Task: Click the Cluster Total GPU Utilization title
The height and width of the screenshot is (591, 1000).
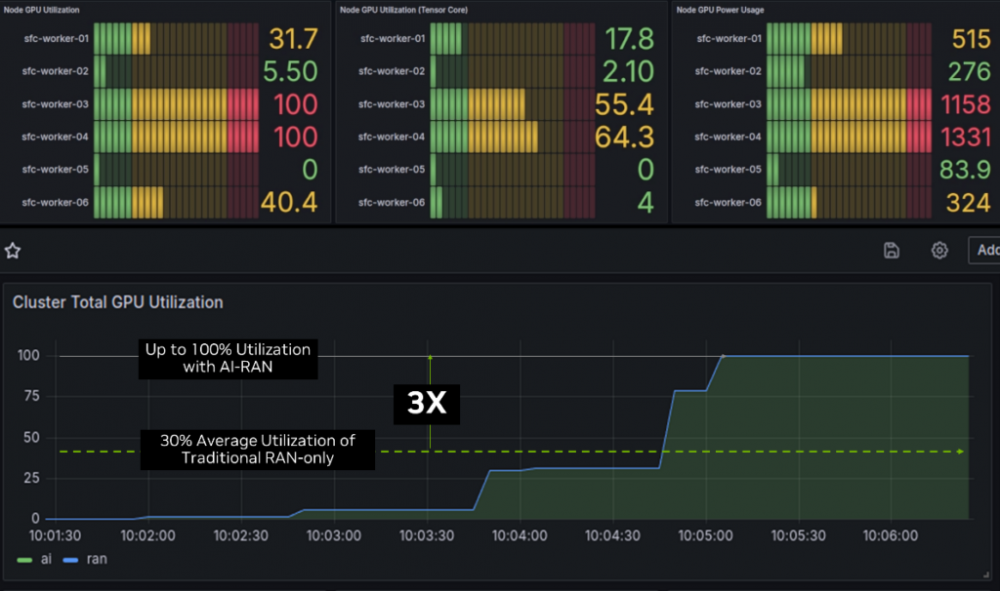Action: coord(117,302)
